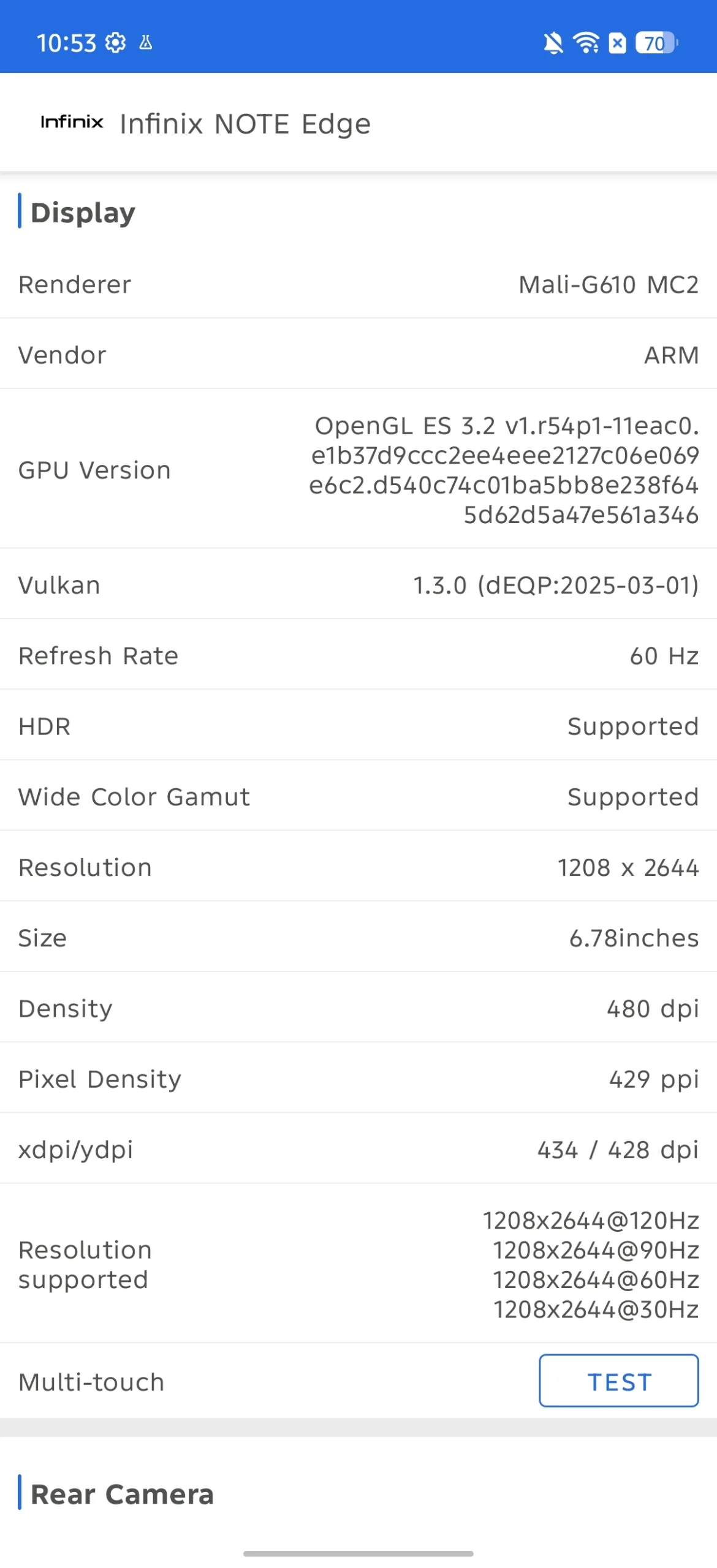This screenshot has width=717, height=1568.
Task: Tap the SIM card error icon
Action: point(617,43)
